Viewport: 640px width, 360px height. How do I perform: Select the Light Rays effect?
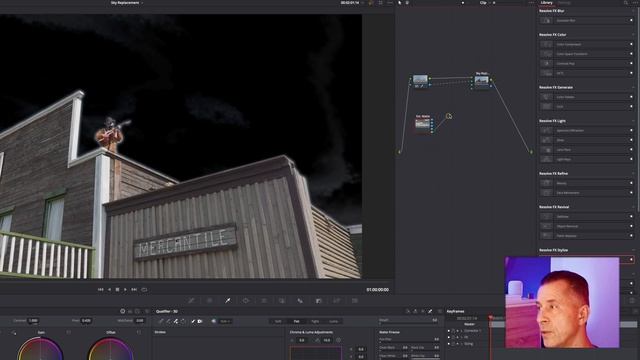[586, 159]
